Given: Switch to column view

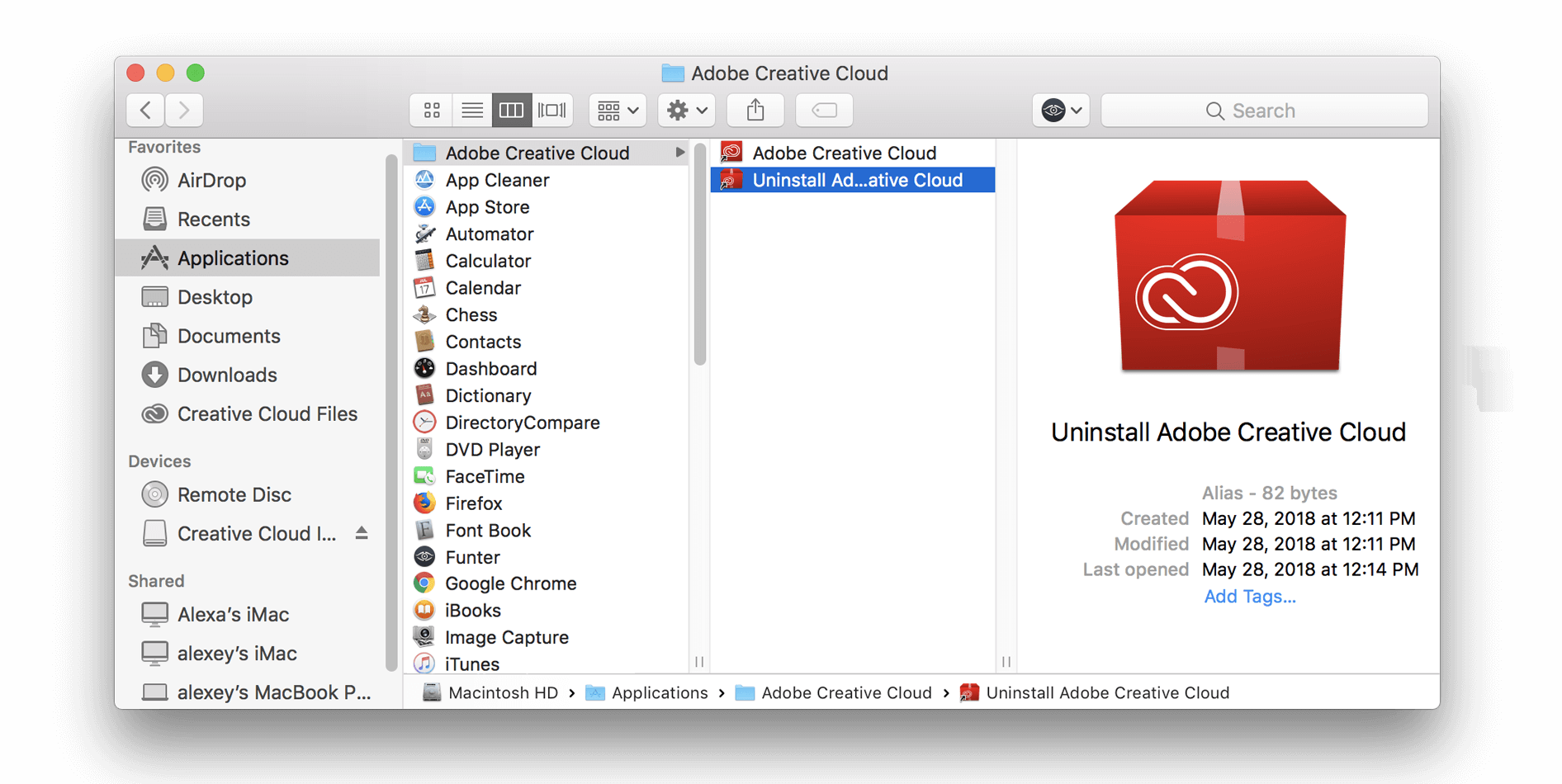Looking at the screenshot, I should pyautogui.click(x=511, y=110).
